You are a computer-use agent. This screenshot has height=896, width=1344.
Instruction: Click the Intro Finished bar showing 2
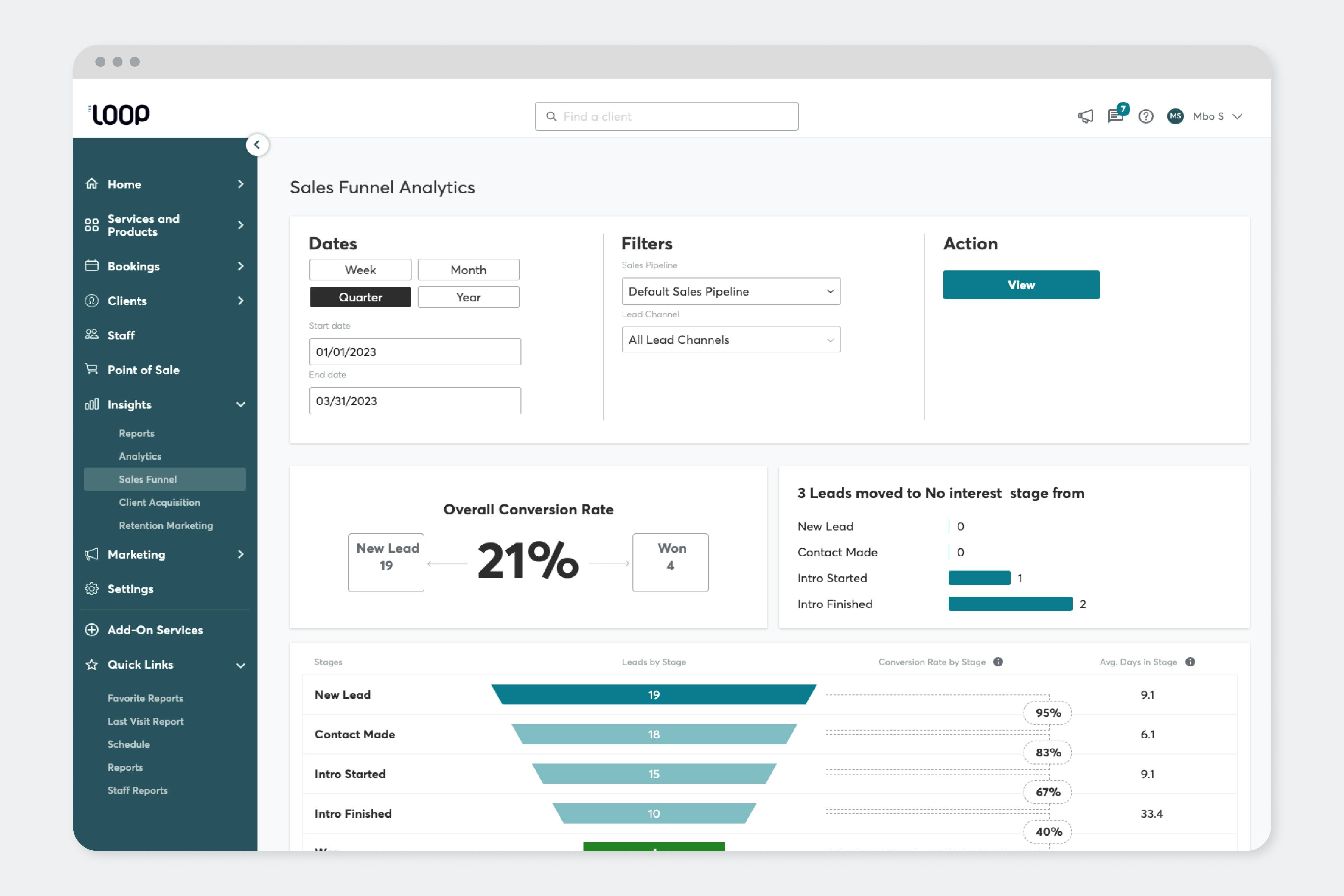pos(1010,604)
